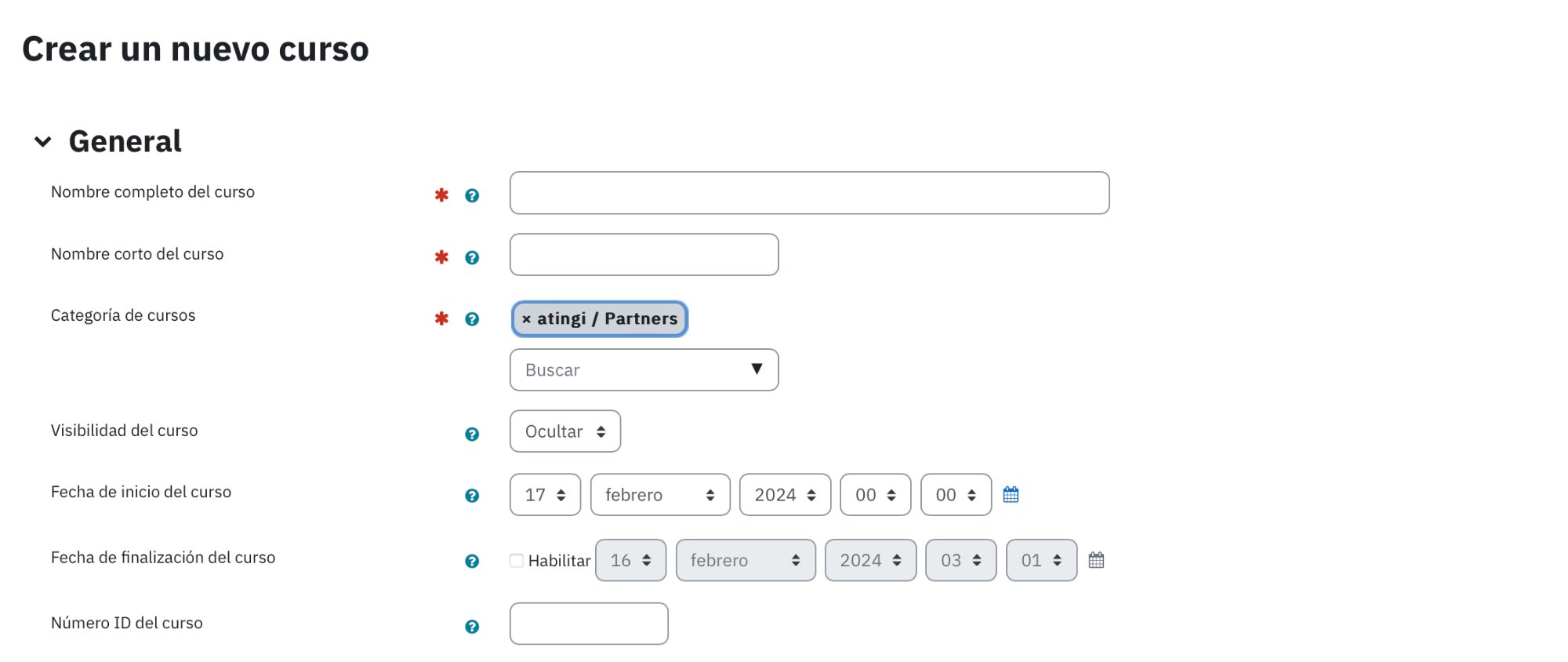Enable the Habilitar end date checkbox
This screenshot has width=1568, height=662.
coord(517,560)
